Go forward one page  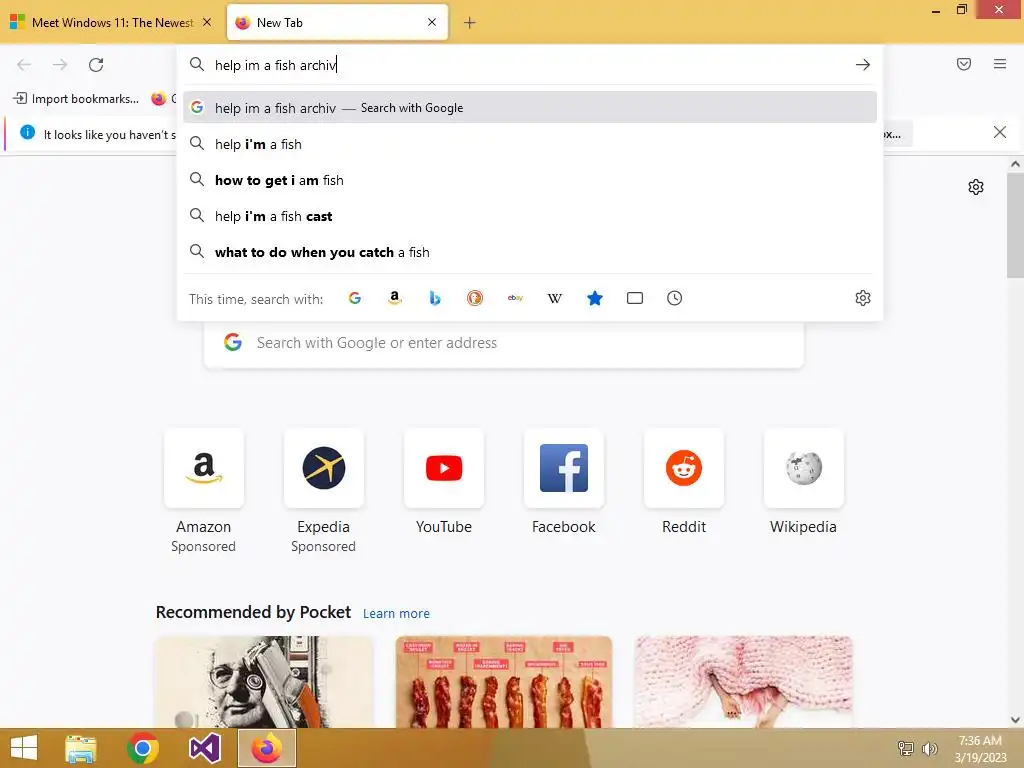(60, 65)
